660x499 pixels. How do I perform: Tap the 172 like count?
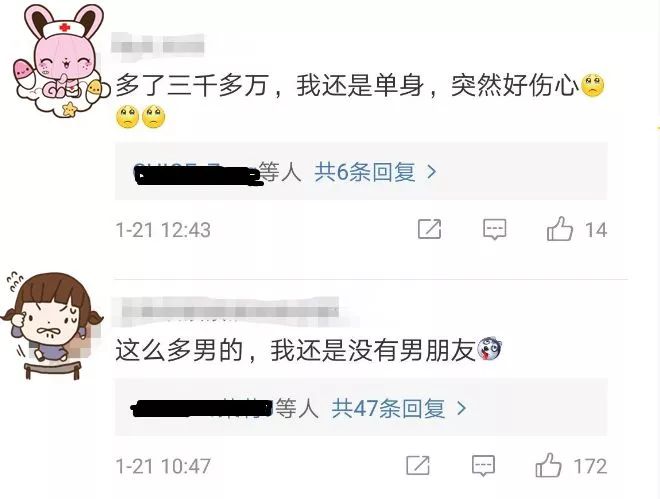tap(590, 466)
